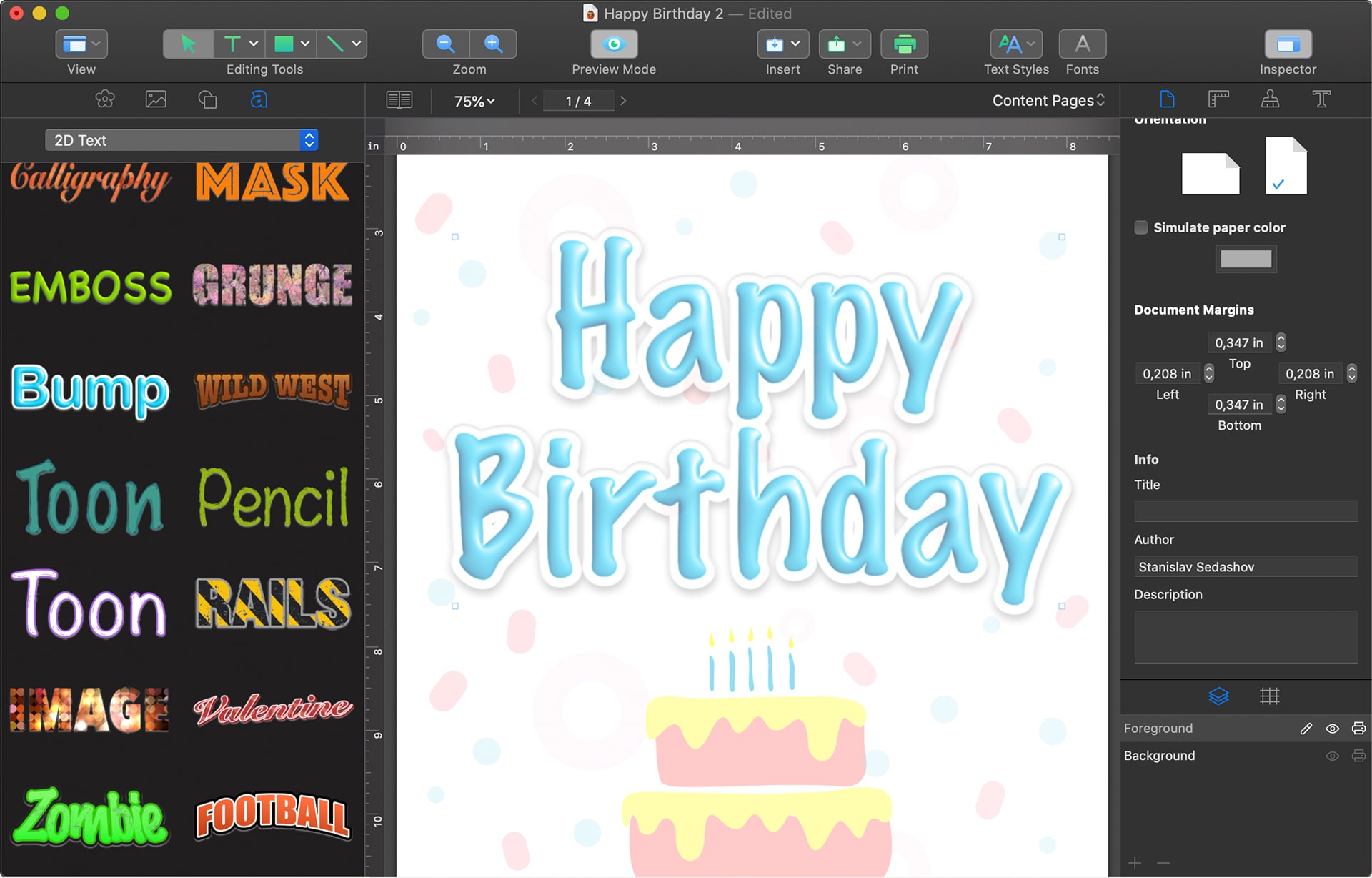Toggle Background layer print icon
Screen dimensions: 1372x878
[1358, 756]
